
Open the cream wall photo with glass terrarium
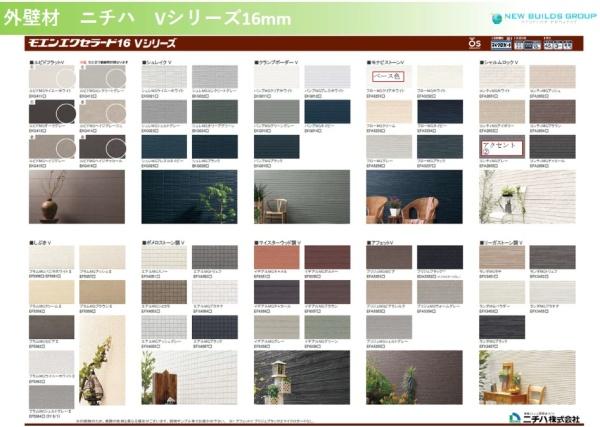(102, 360)
